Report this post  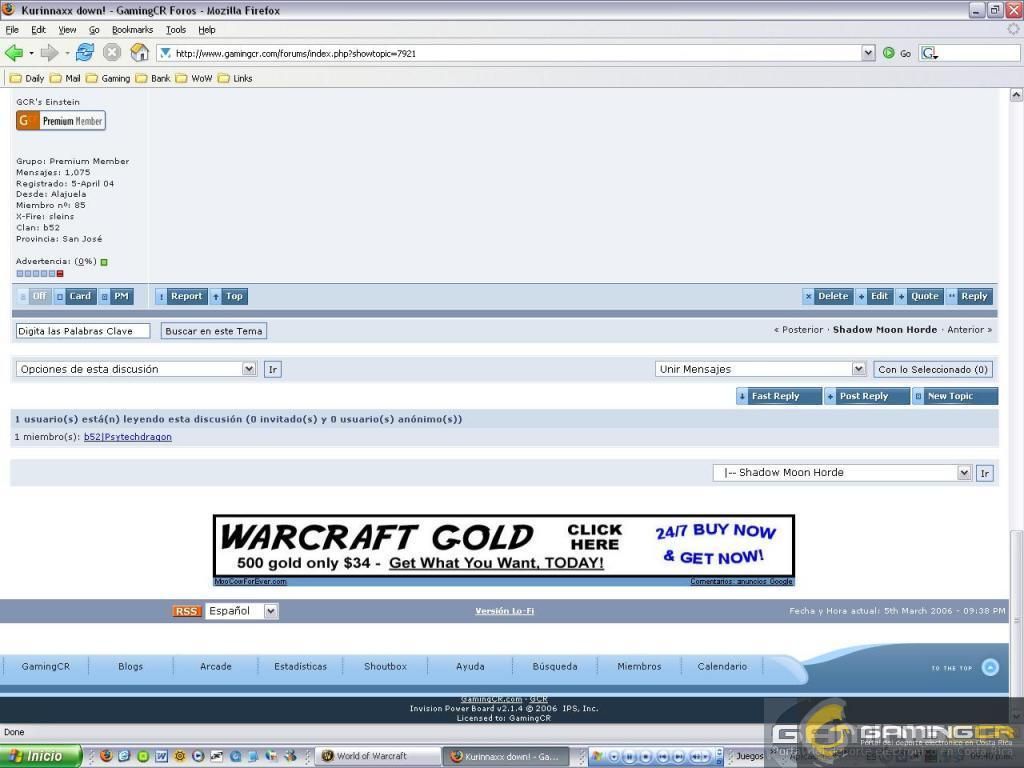pos(181,296)
